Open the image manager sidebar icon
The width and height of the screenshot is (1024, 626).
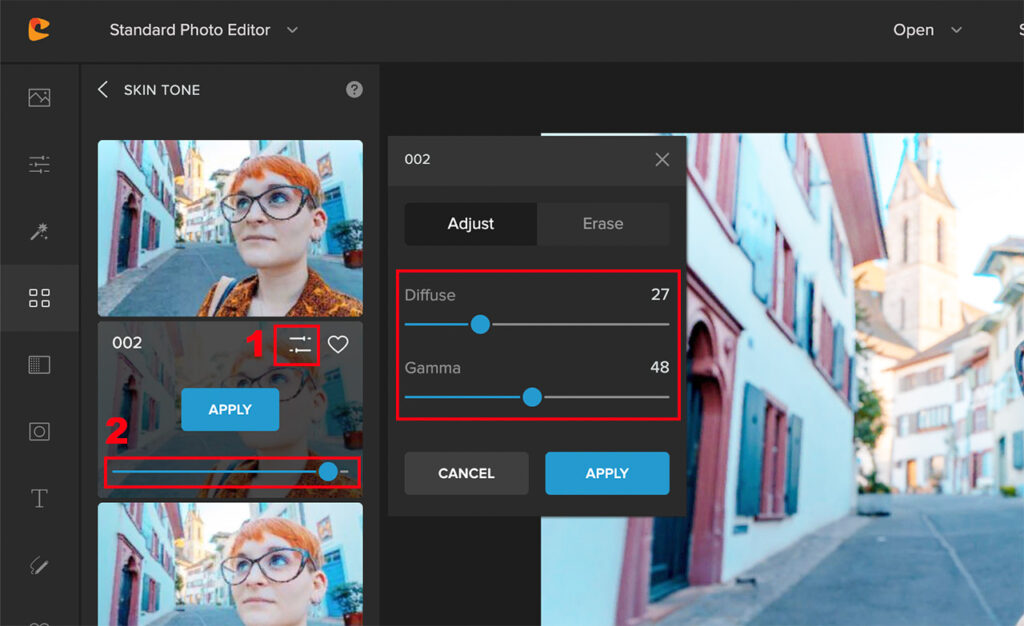[x=39, y=97]
